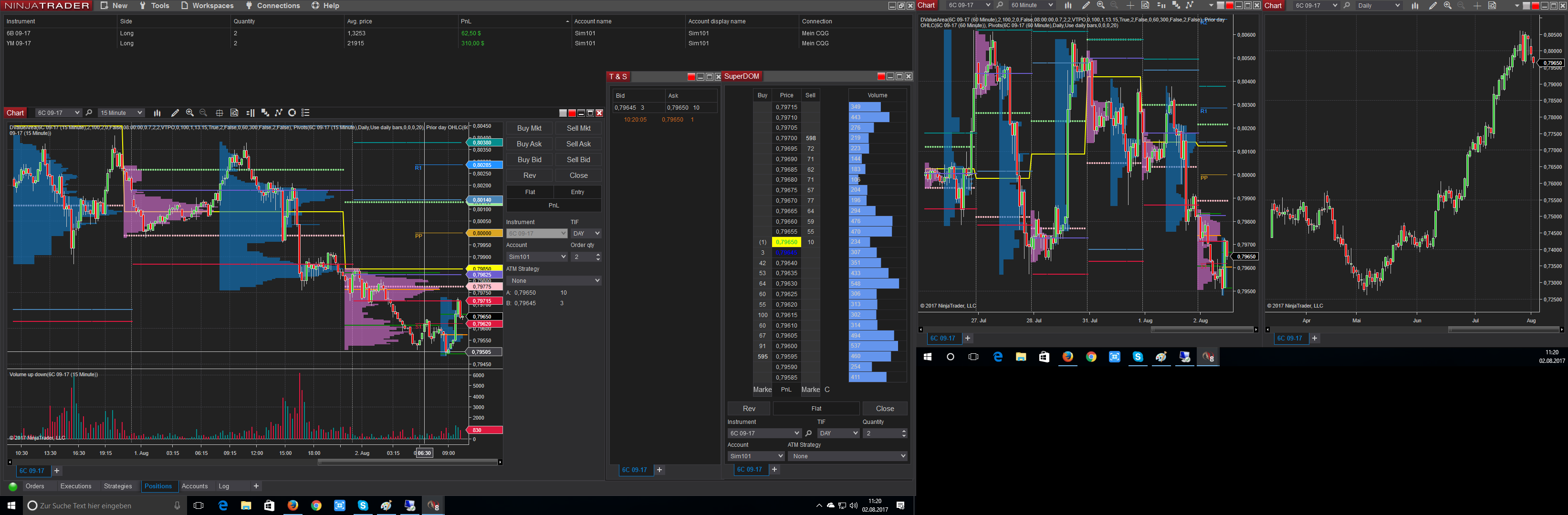Add new tab beside Log tab

tap(256, 486)
